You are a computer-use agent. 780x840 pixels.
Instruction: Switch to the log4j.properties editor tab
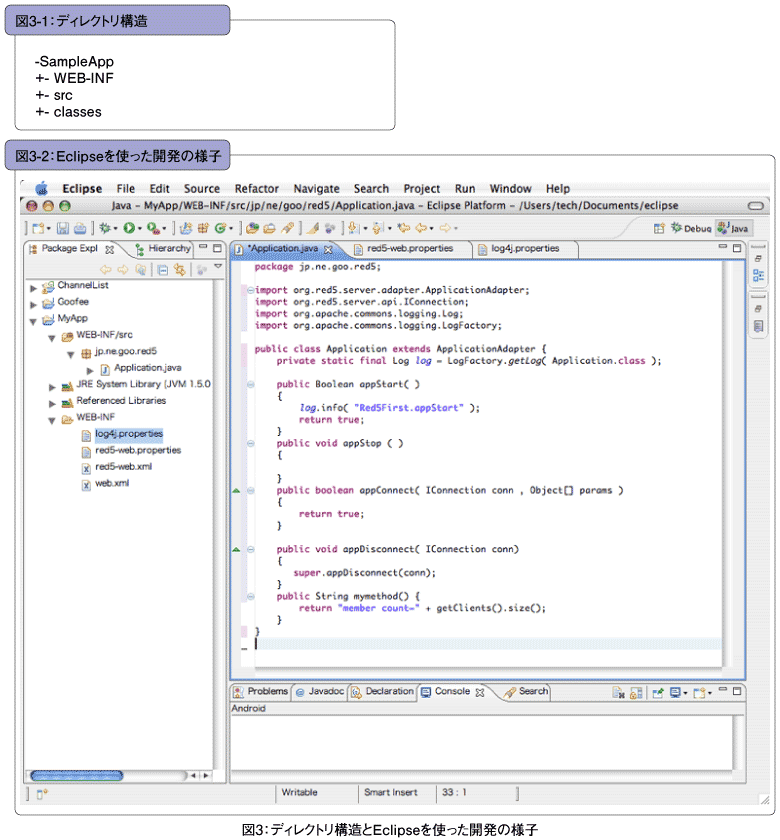click(x=526, y=249)
